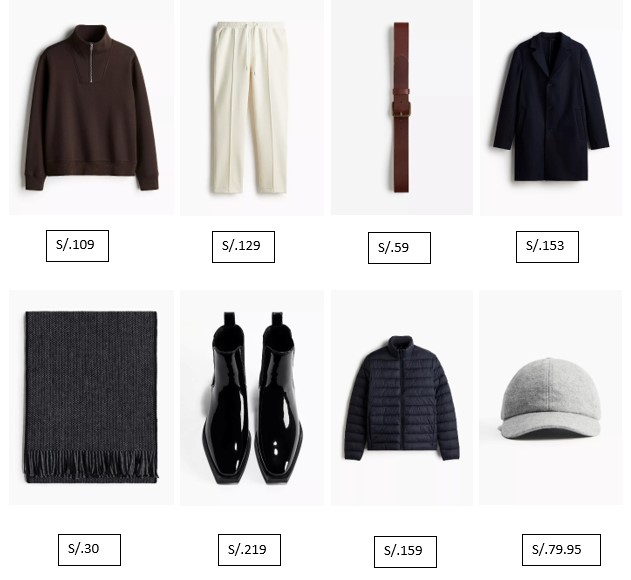Click the grey wool cap image
Image resolution: width=631 pixels, height=580 pixels.
point(551,397)
